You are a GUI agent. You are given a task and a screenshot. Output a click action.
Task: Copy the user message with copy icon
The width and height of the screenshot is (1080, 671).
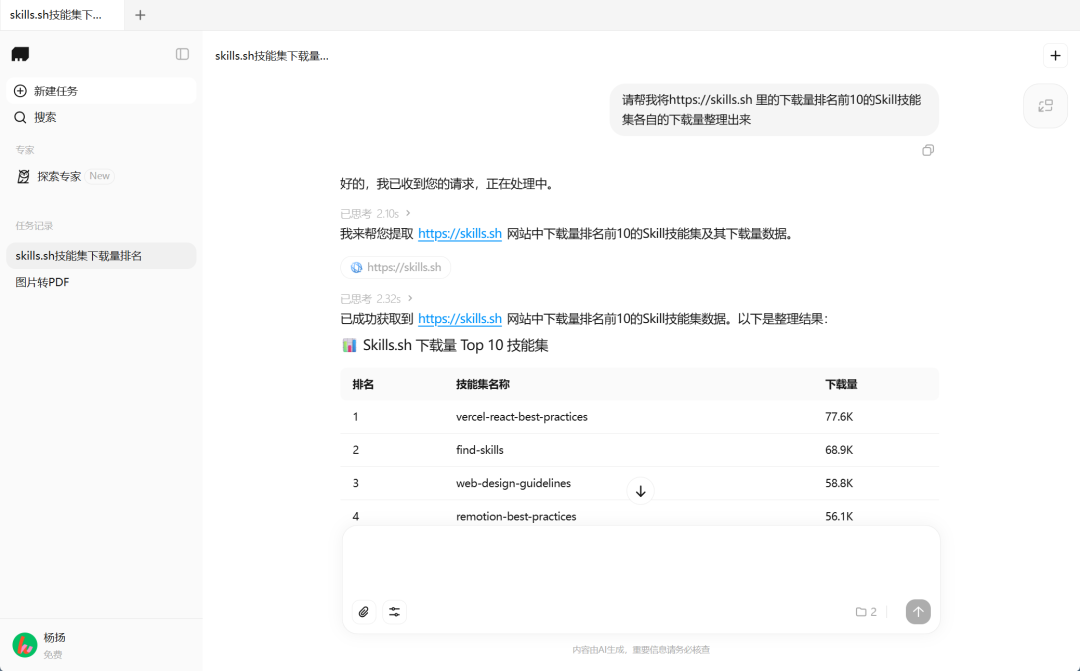tap(928, 150)
